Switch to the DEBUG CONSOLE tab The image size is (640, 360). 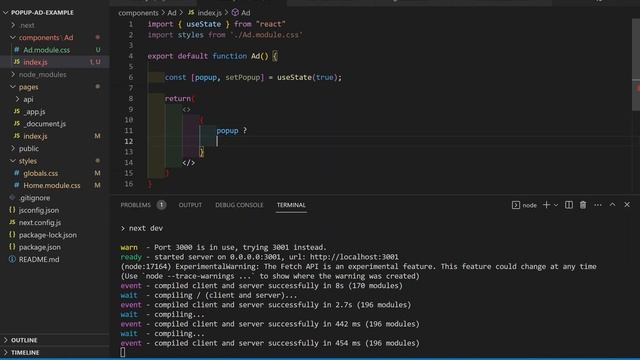[x=239, y=205]
